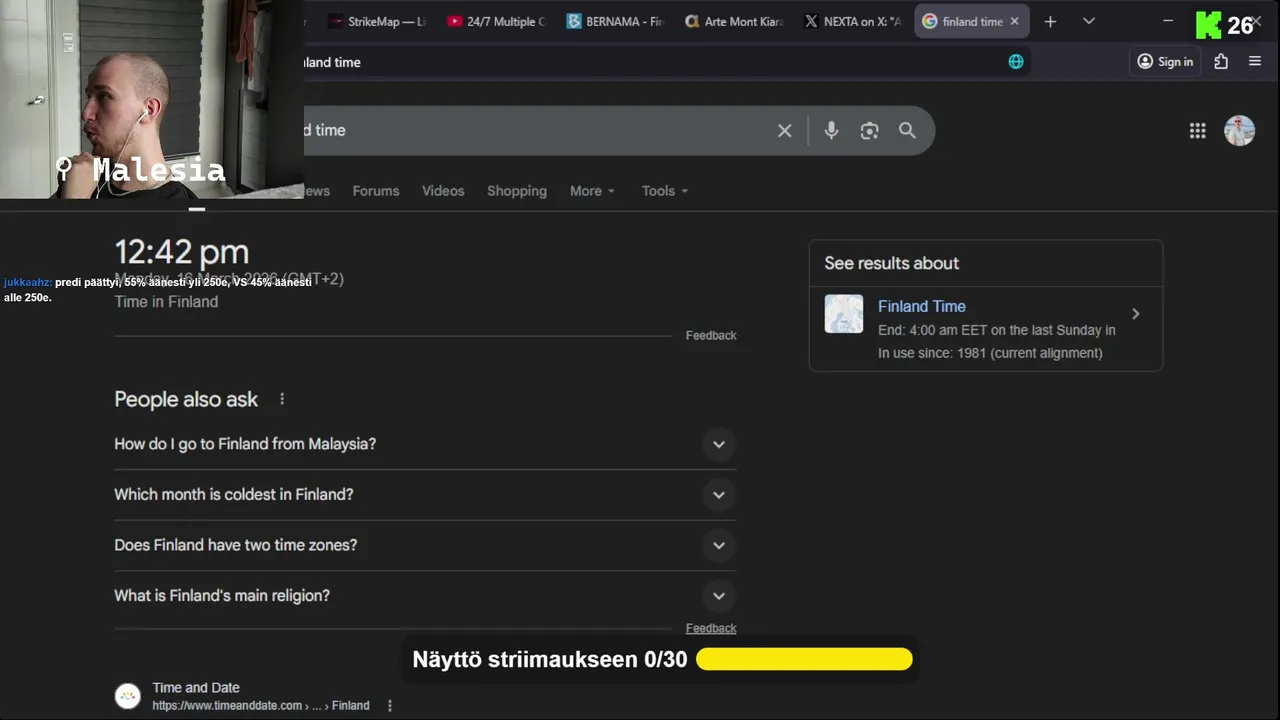Click the Finland Time thumbnail image
1280x720 pixels.
pos(844,314)
